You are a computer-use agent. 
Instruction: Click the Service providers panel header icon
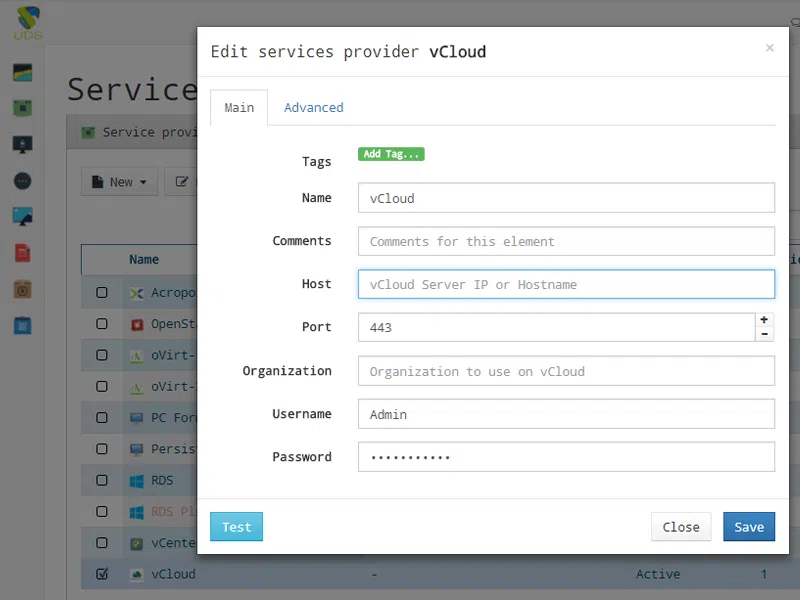89,133
